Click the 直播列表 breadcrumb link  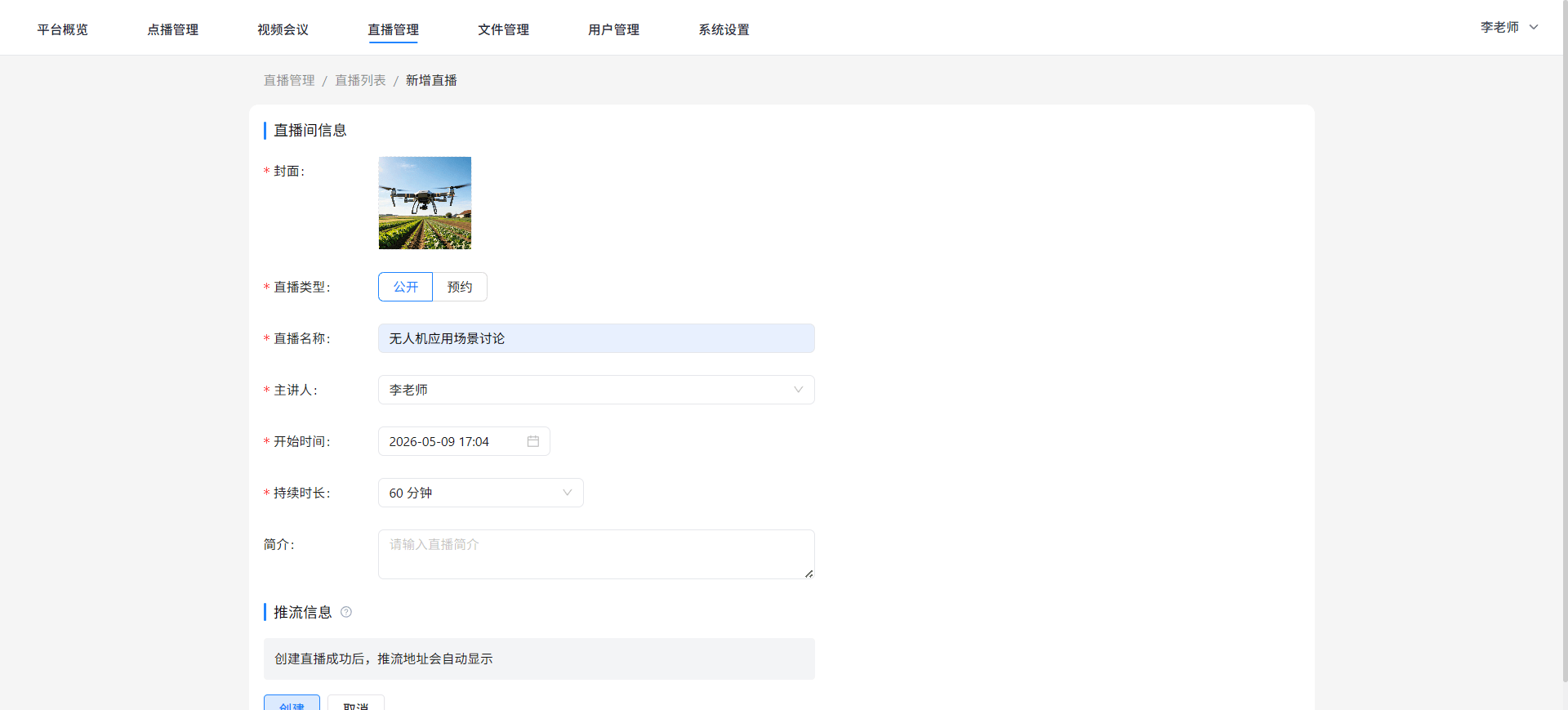(x=360, y=80)
